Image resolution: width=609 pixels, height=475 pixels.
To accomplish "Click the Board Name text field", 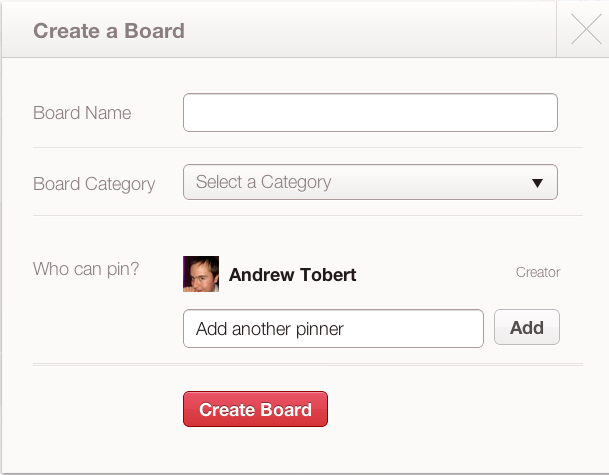I will point(370,113).
